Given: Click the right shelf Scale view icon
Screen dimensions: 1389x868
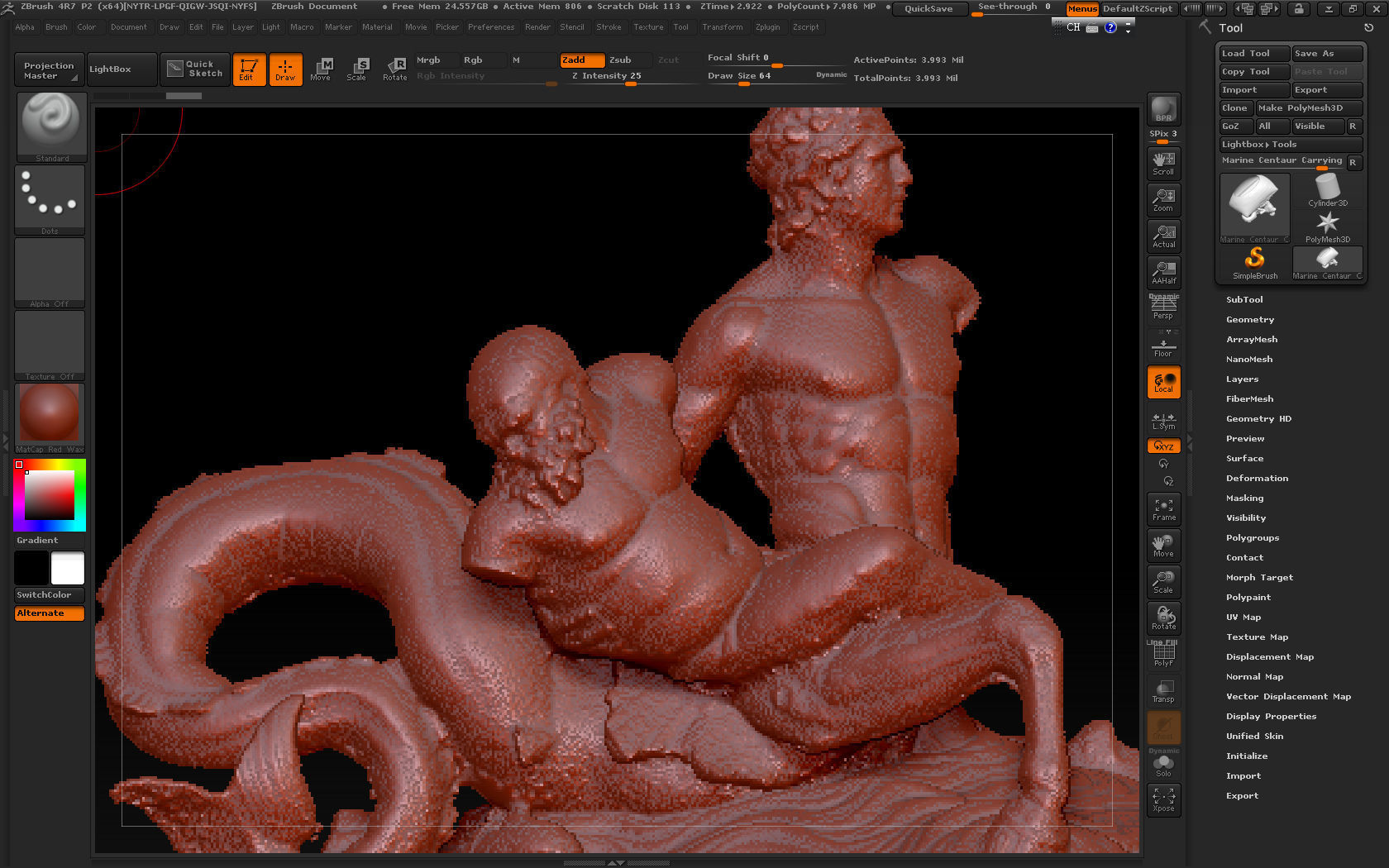Looking at the screenshot, I should click(x=1163, y=582).
